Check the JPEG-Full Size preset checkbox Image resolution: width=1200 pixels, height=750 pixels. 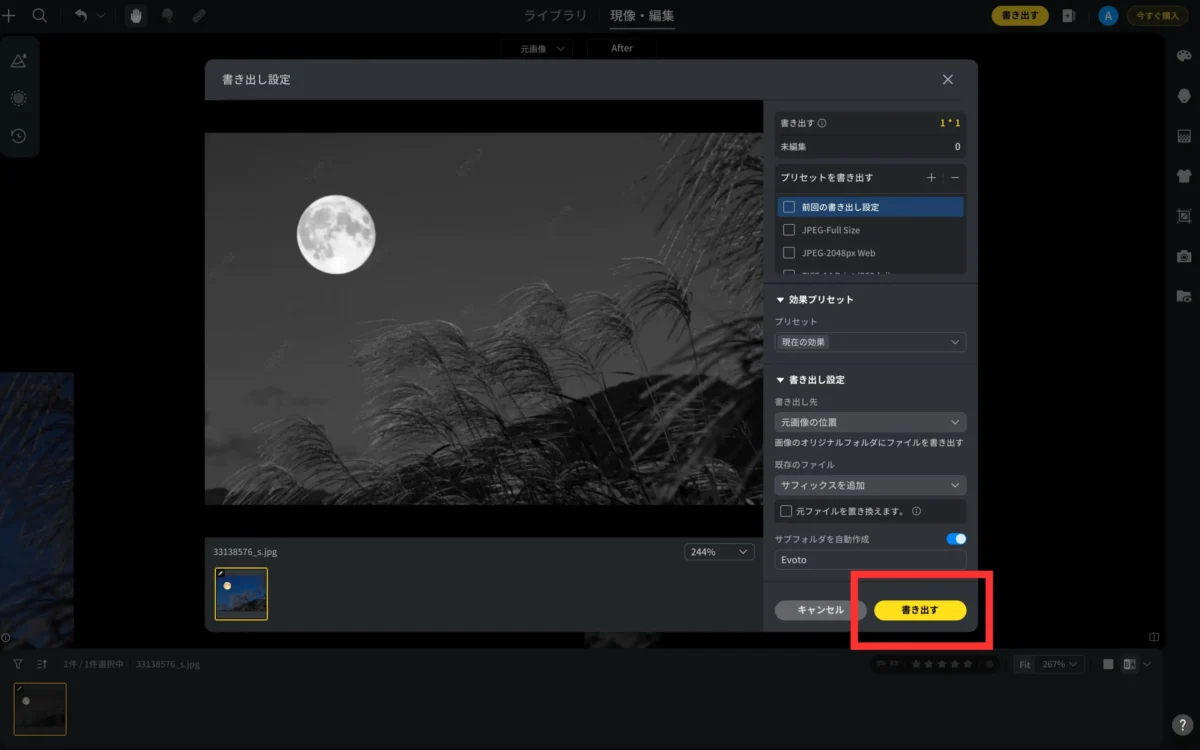pos(789,230)
